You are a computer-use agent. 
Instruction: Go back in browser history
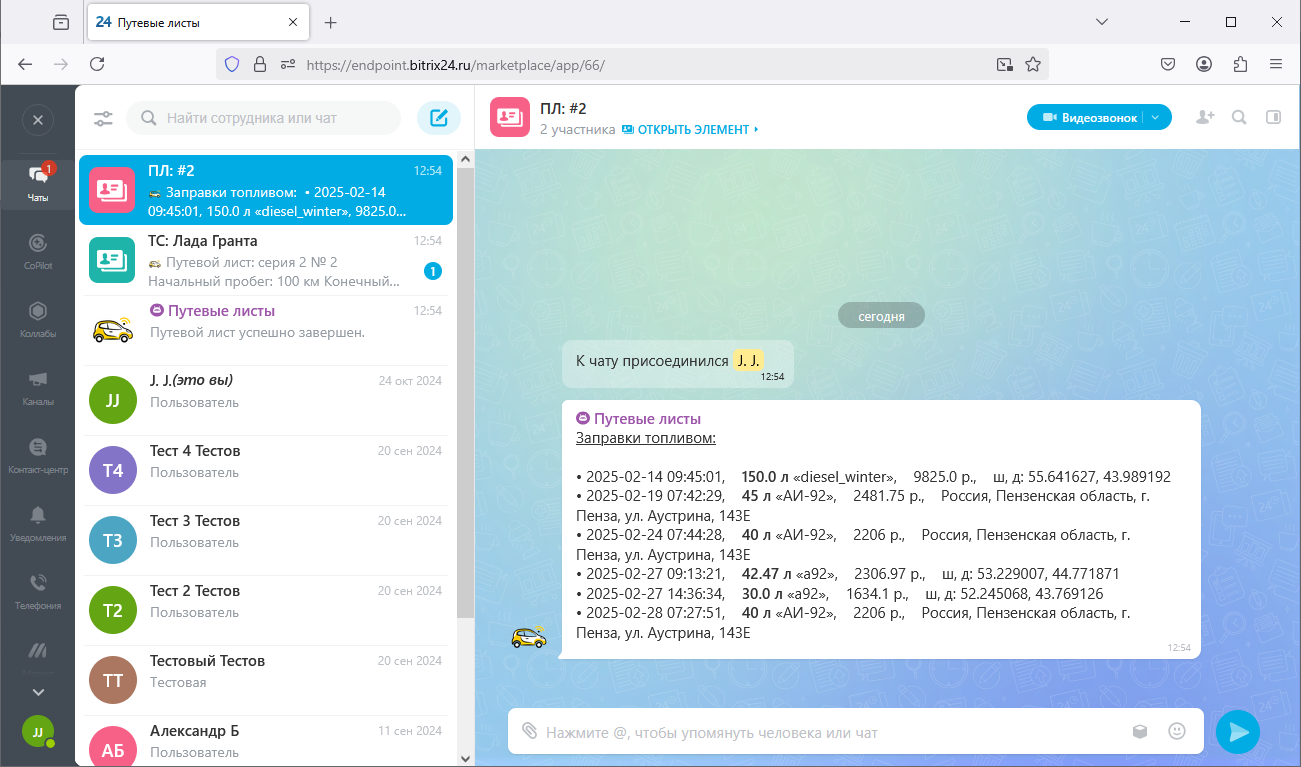[x=25, y=64]
